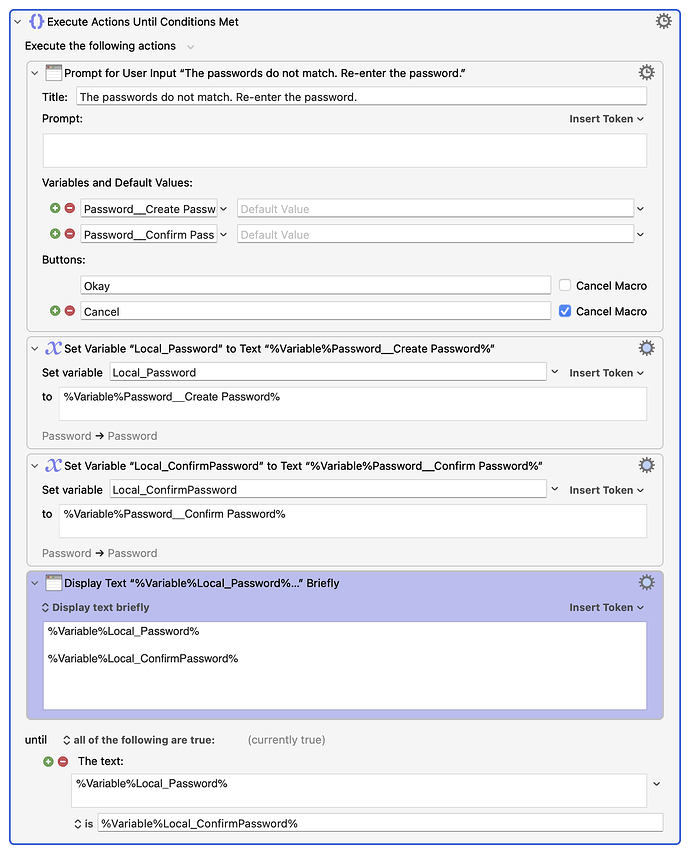Uncheck Cancel Macro for the Cancel button
This screenshot has height=854, width=690.
[565, 310]
